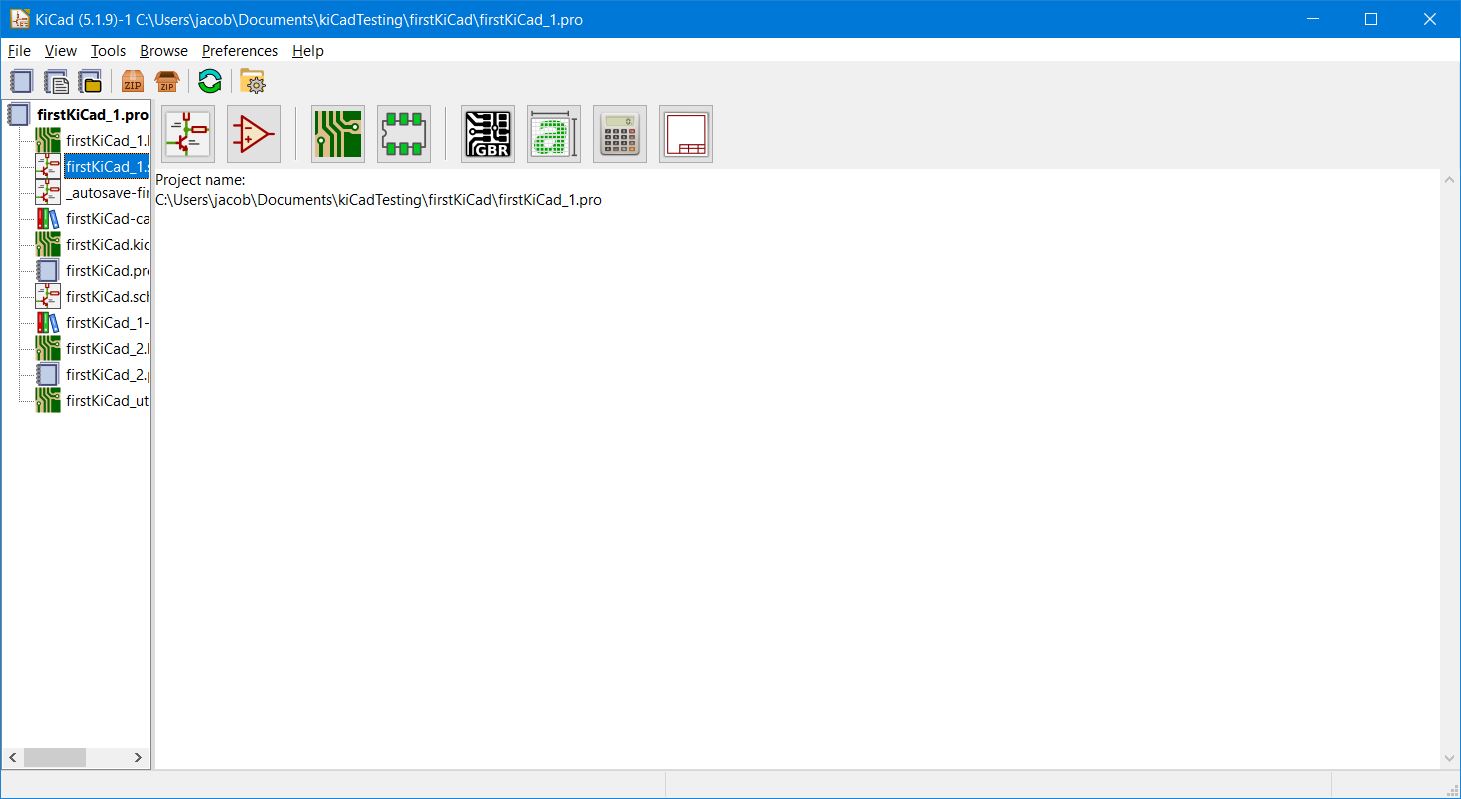Select firstKiCad_2 project file with notebook icon
This screenshot has width=1461, height=799.
coord(107,374)
